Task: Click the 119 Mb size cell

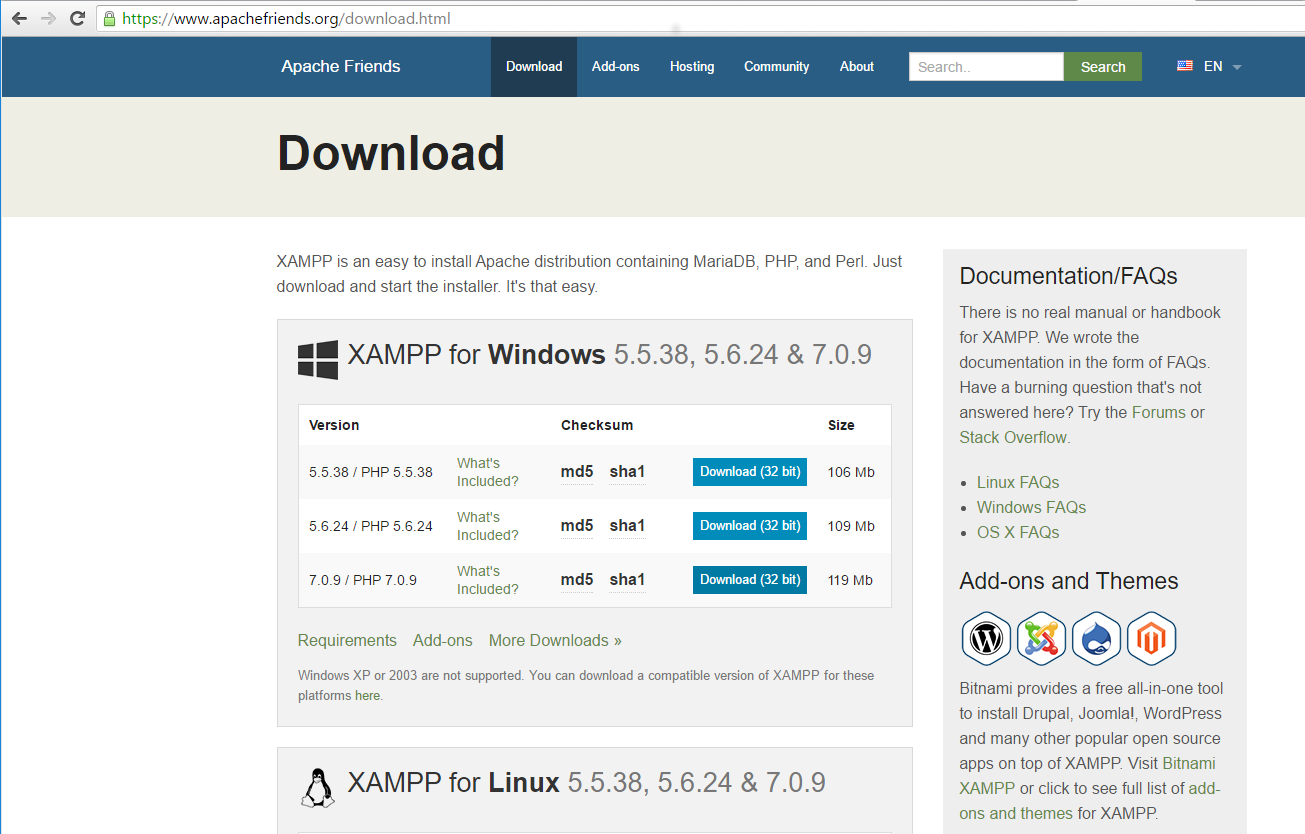Action: pyautogui.click(x=850, y=580)
